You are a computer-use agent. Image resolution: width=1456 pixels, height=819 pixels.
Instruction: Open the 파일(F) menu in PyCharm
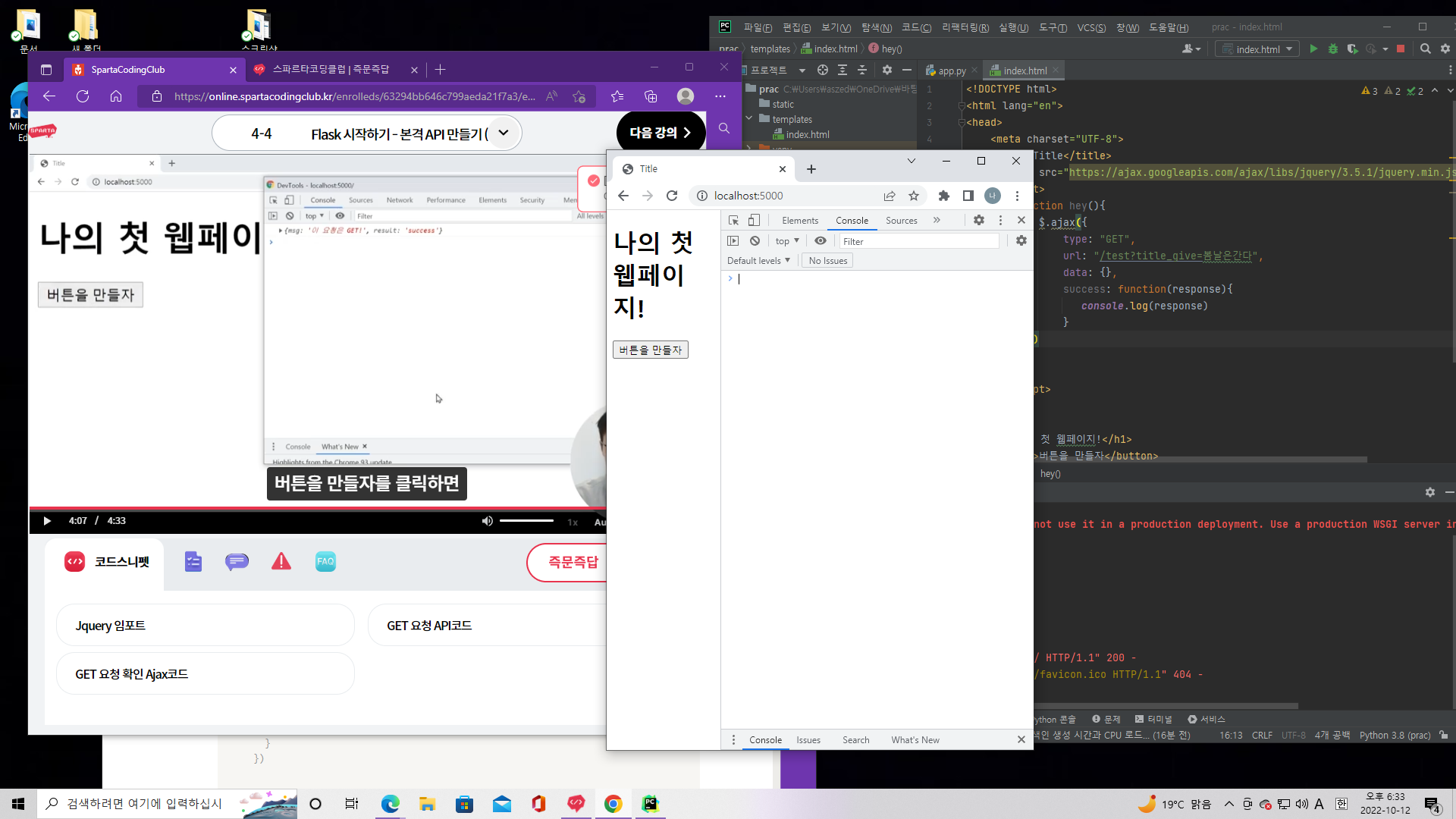758,27
